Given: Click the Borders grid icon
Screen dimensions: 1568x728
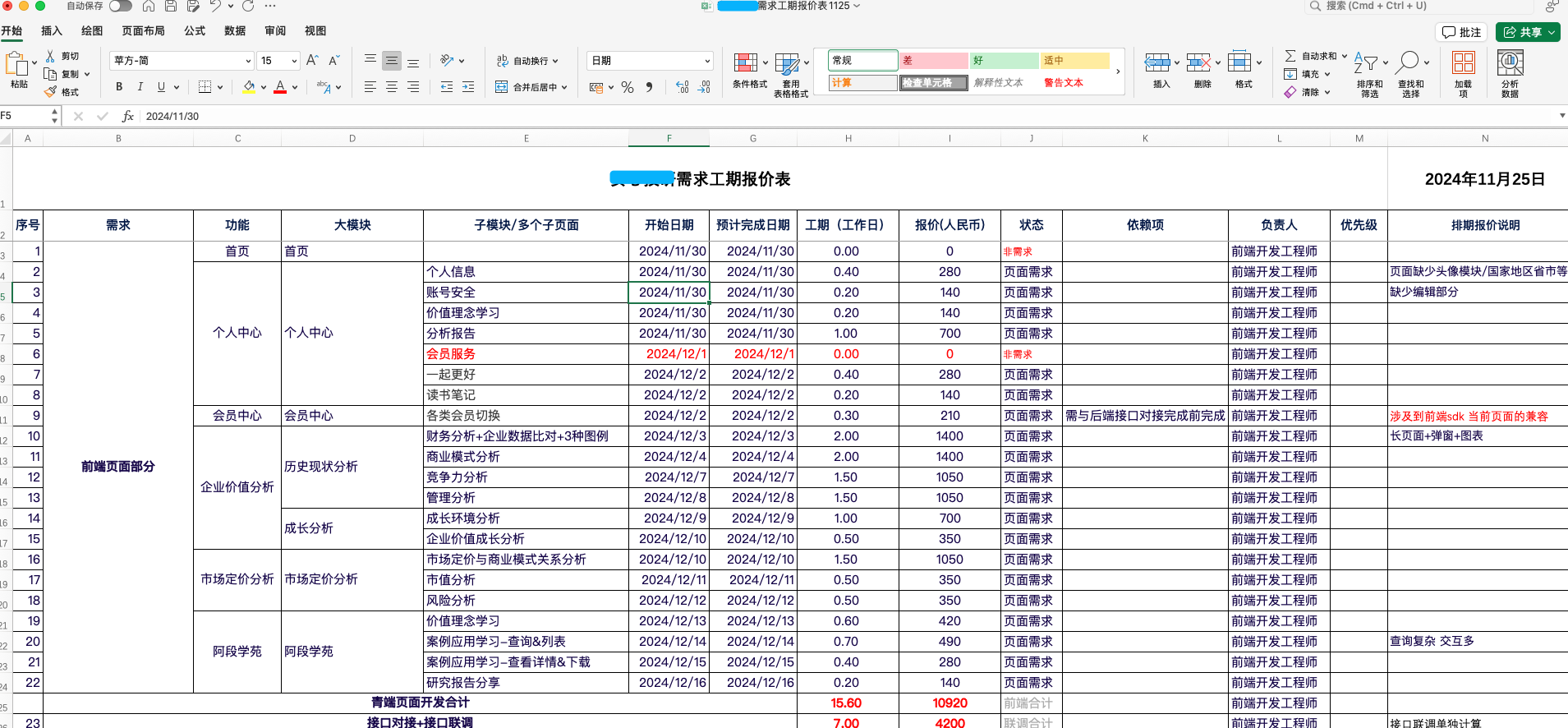Looking at the screenshot, I should [x=205, y=87].
